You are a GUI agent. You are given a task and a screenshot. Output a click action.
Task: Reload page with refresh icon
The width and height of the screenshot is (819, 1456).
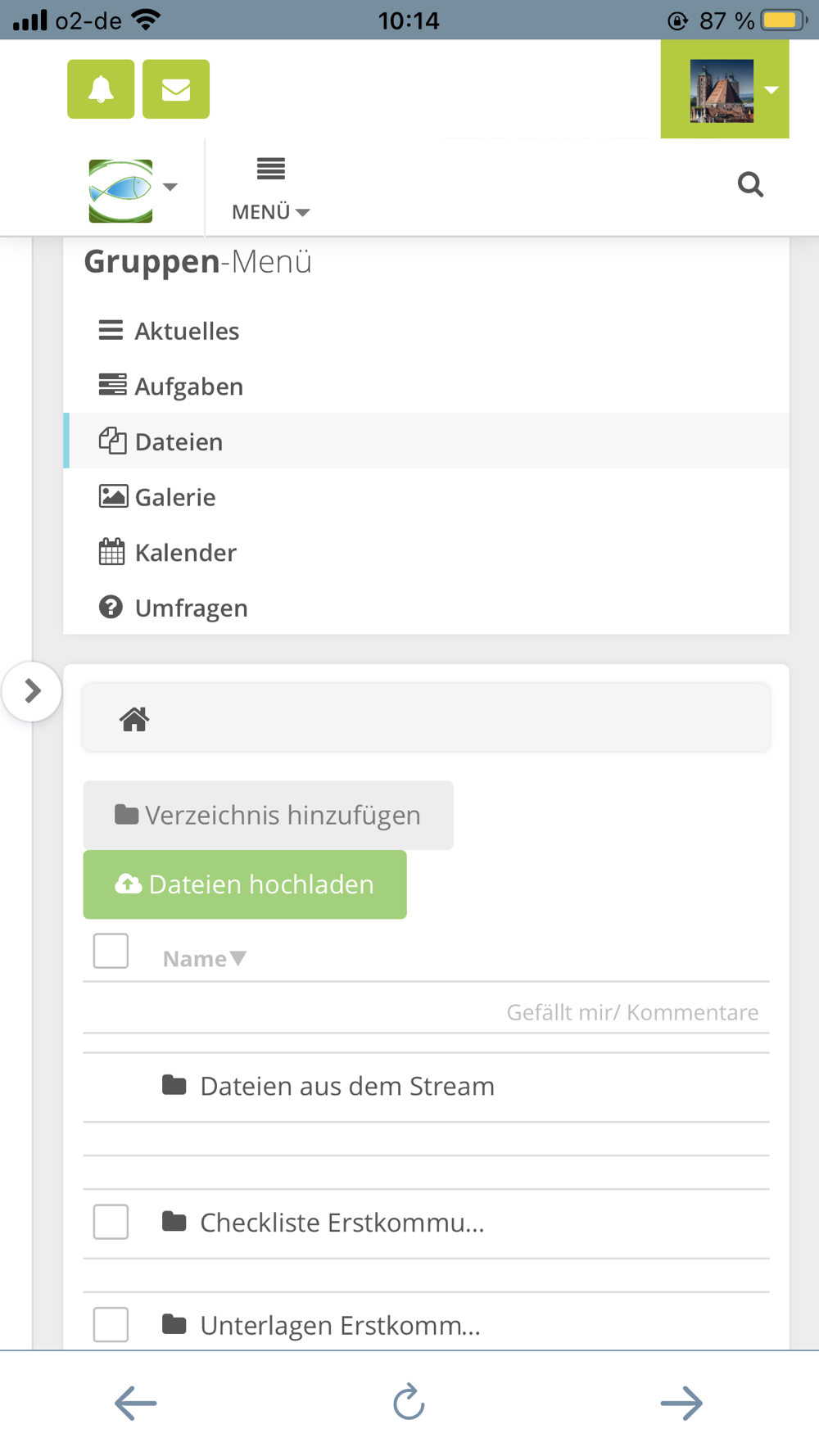click(x=409, y=1402)
